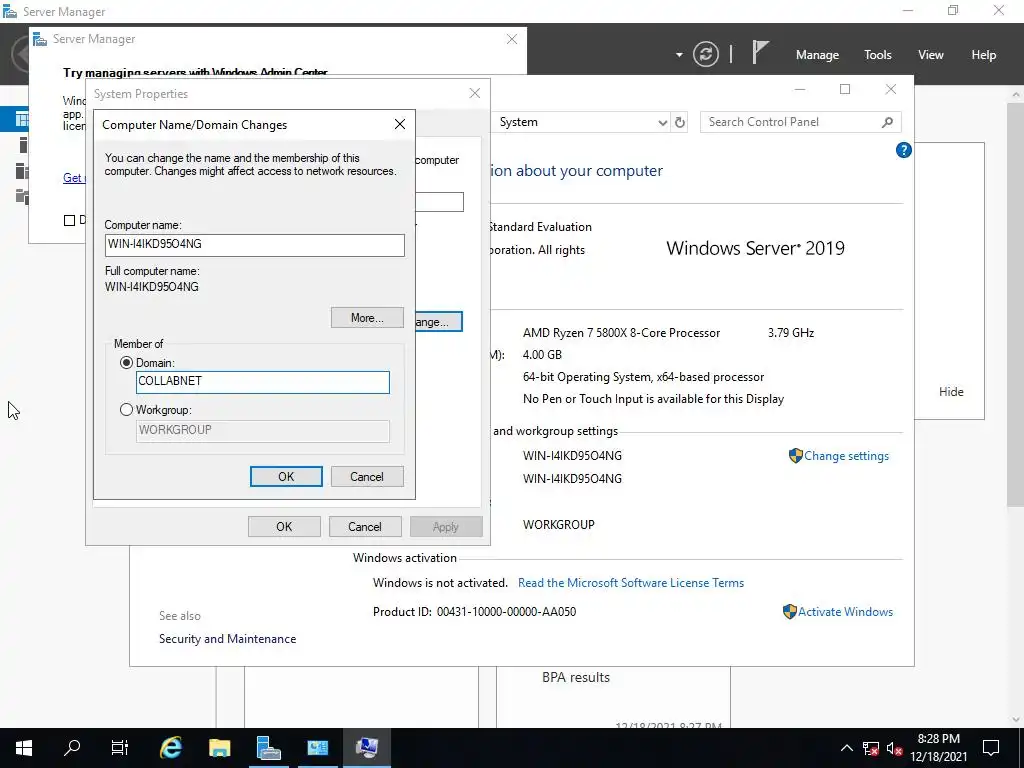Open the dropdown arrow next to refresh in Server Manager
The image size is (1024, 768).
(679, 55)
